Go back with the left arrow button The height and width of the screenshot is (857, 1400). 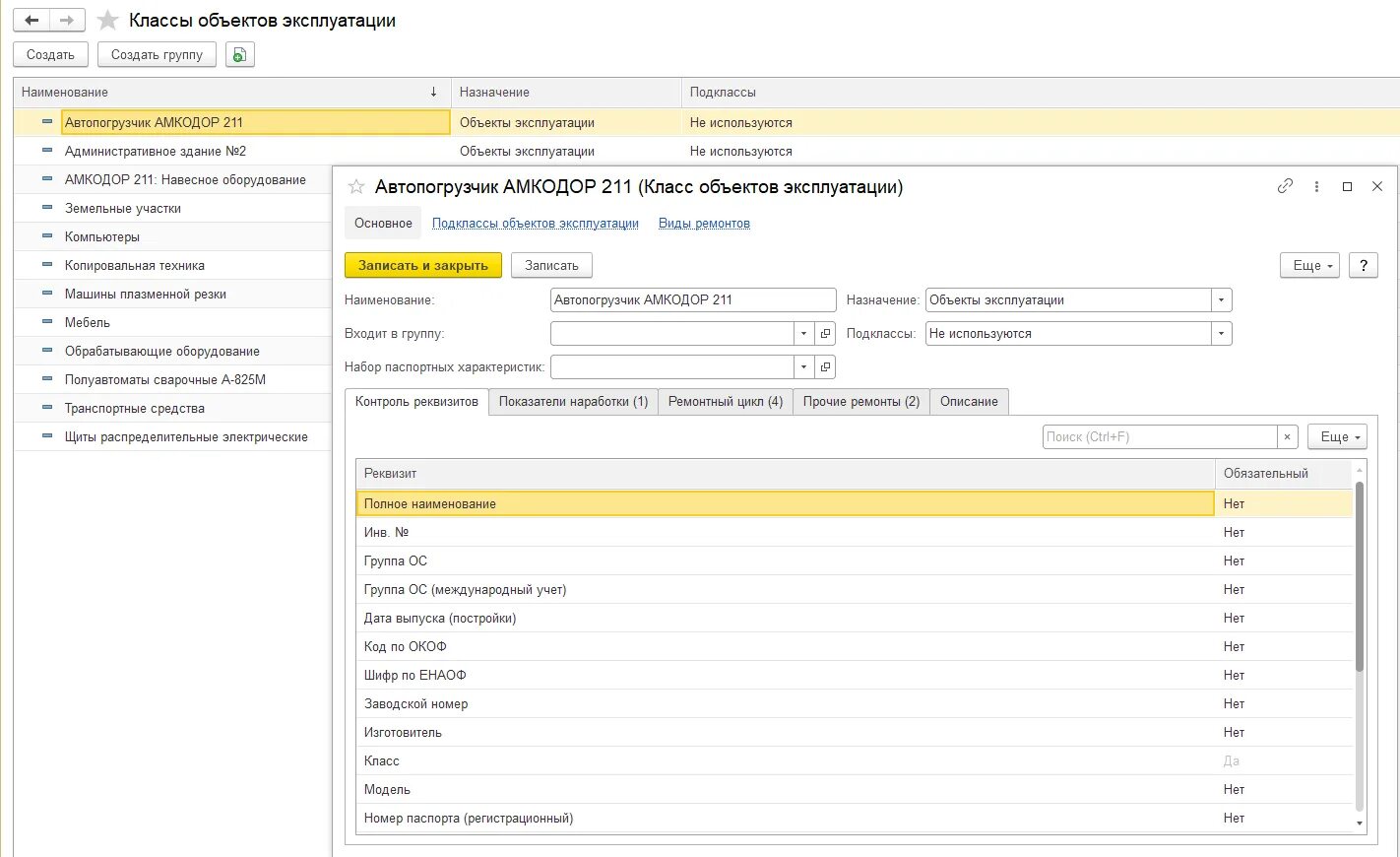click(32, 20)
